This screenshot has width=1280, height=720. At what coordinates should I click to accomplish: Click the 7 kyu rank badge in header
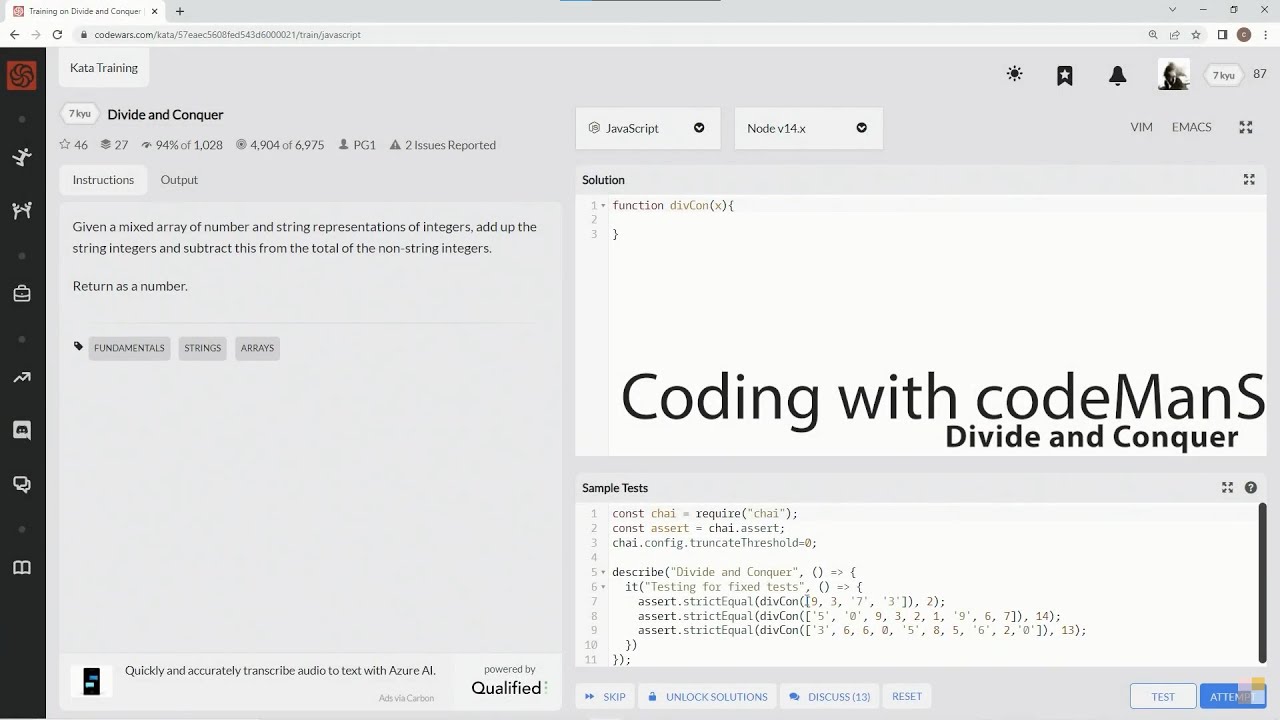(1224, 75)
